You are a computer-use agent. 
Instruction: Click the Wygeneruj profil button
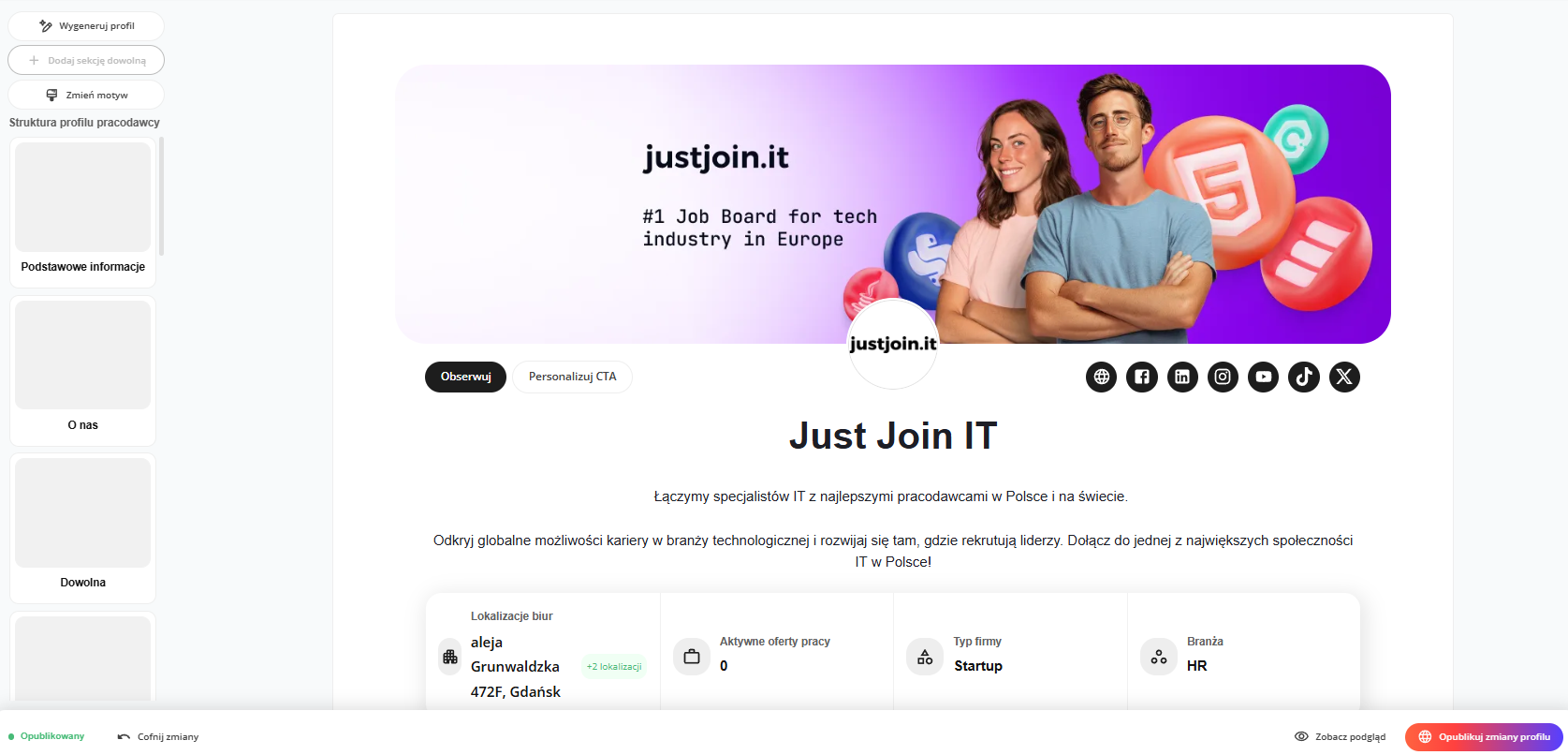86,26
